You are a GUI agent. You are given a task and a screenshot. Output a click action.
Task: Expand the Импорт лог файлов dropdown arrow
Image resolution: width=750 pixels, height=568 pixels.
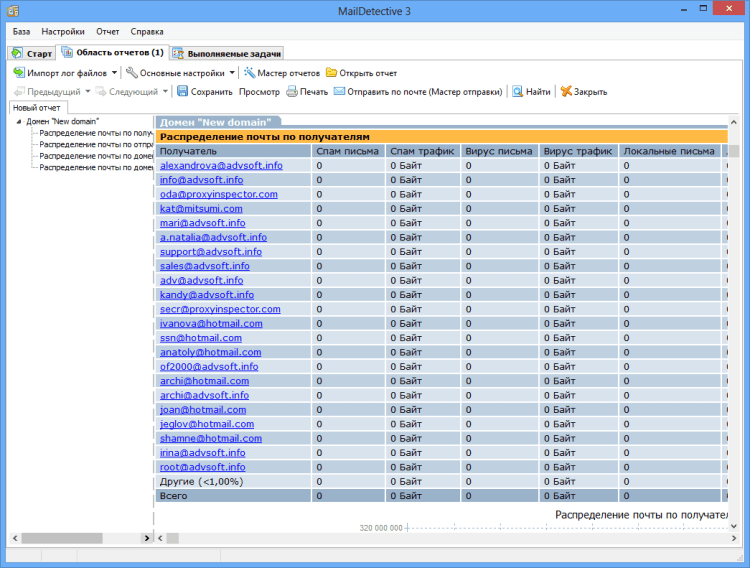114,73
